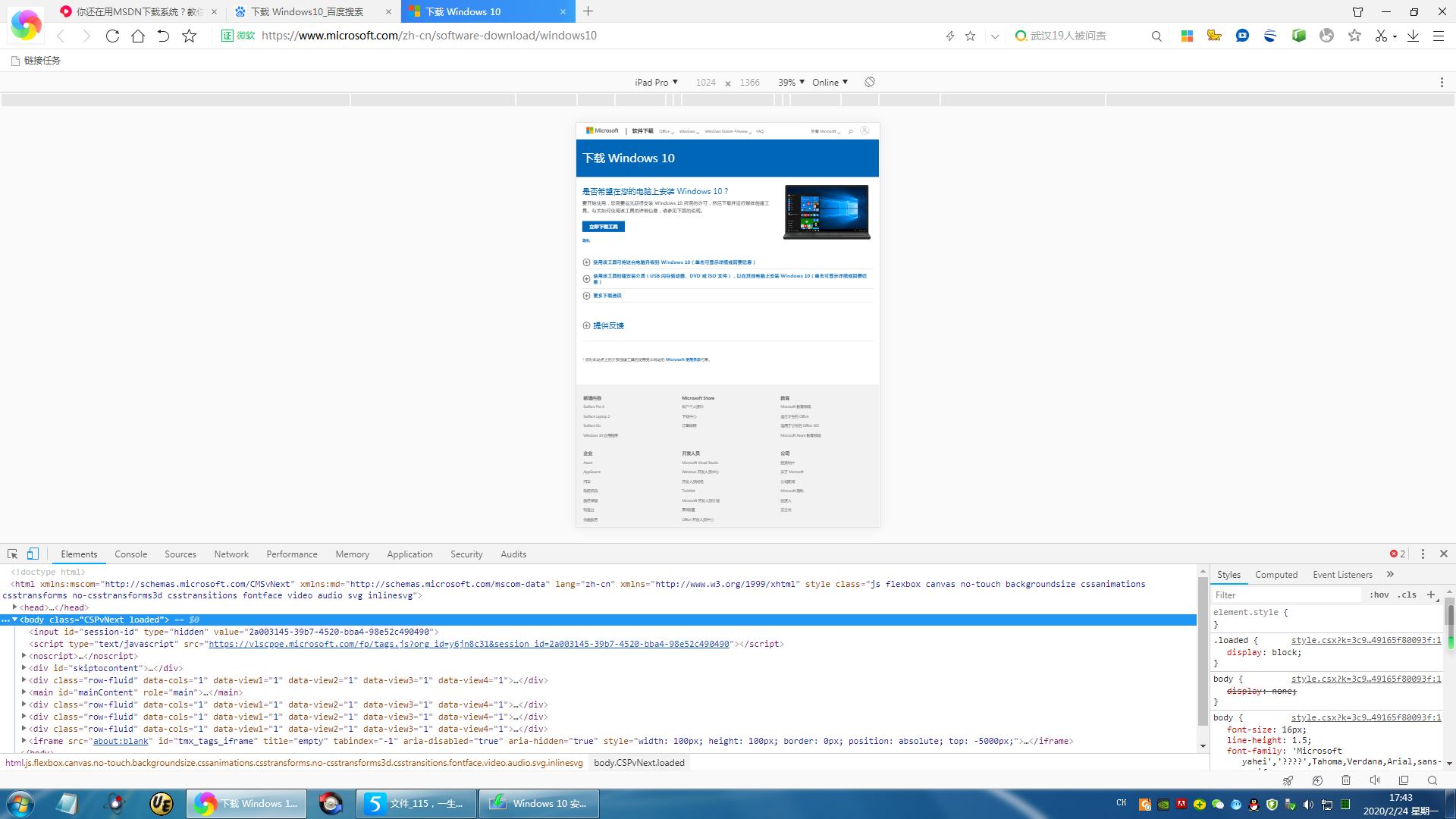Click the search magnifier in search box
Viewport: 1456px width, 819px height.
tap(1156, 36)
